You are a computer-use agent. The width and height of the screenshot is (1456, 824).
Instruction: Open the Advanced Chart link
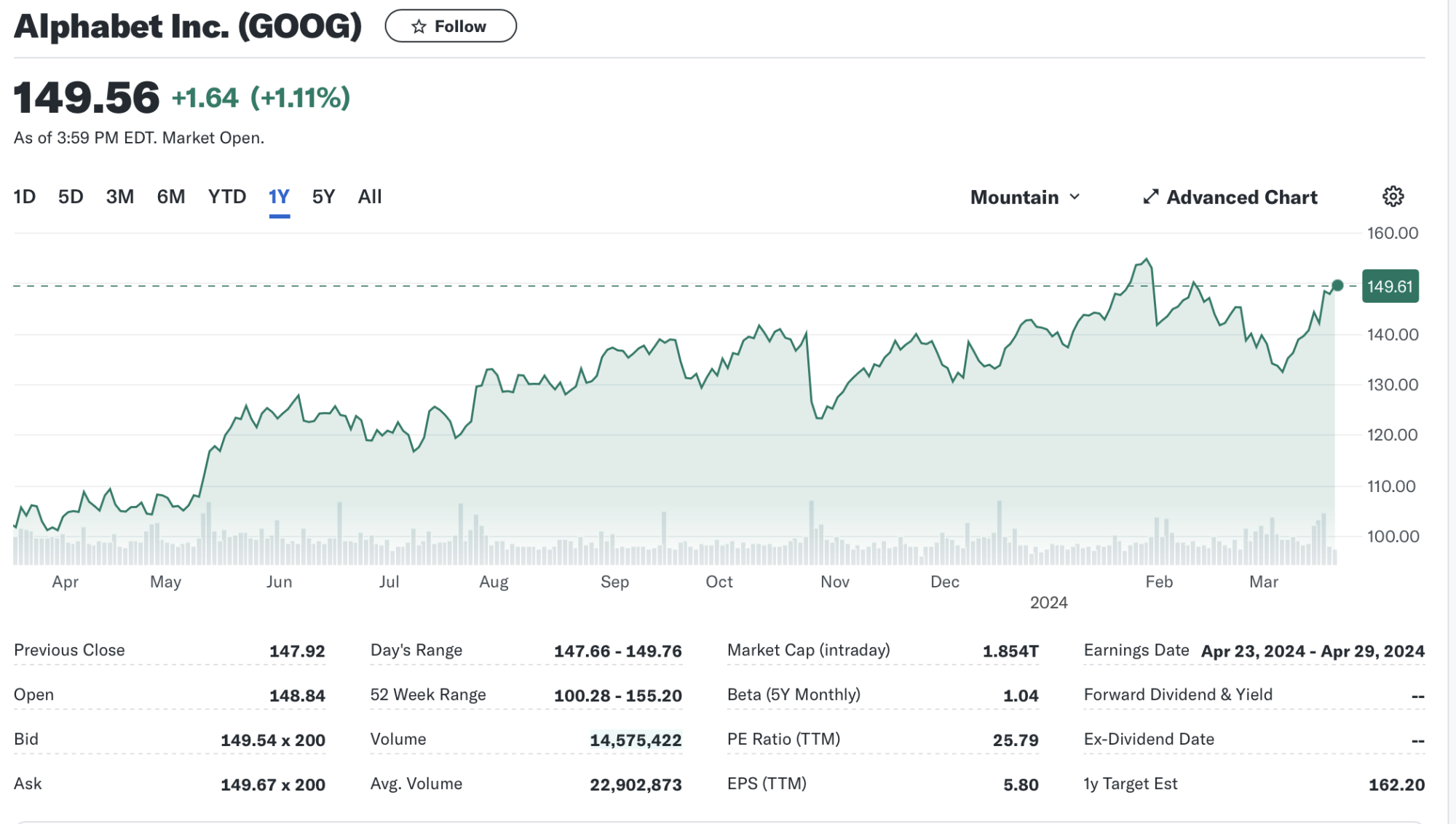(1241, 197)
